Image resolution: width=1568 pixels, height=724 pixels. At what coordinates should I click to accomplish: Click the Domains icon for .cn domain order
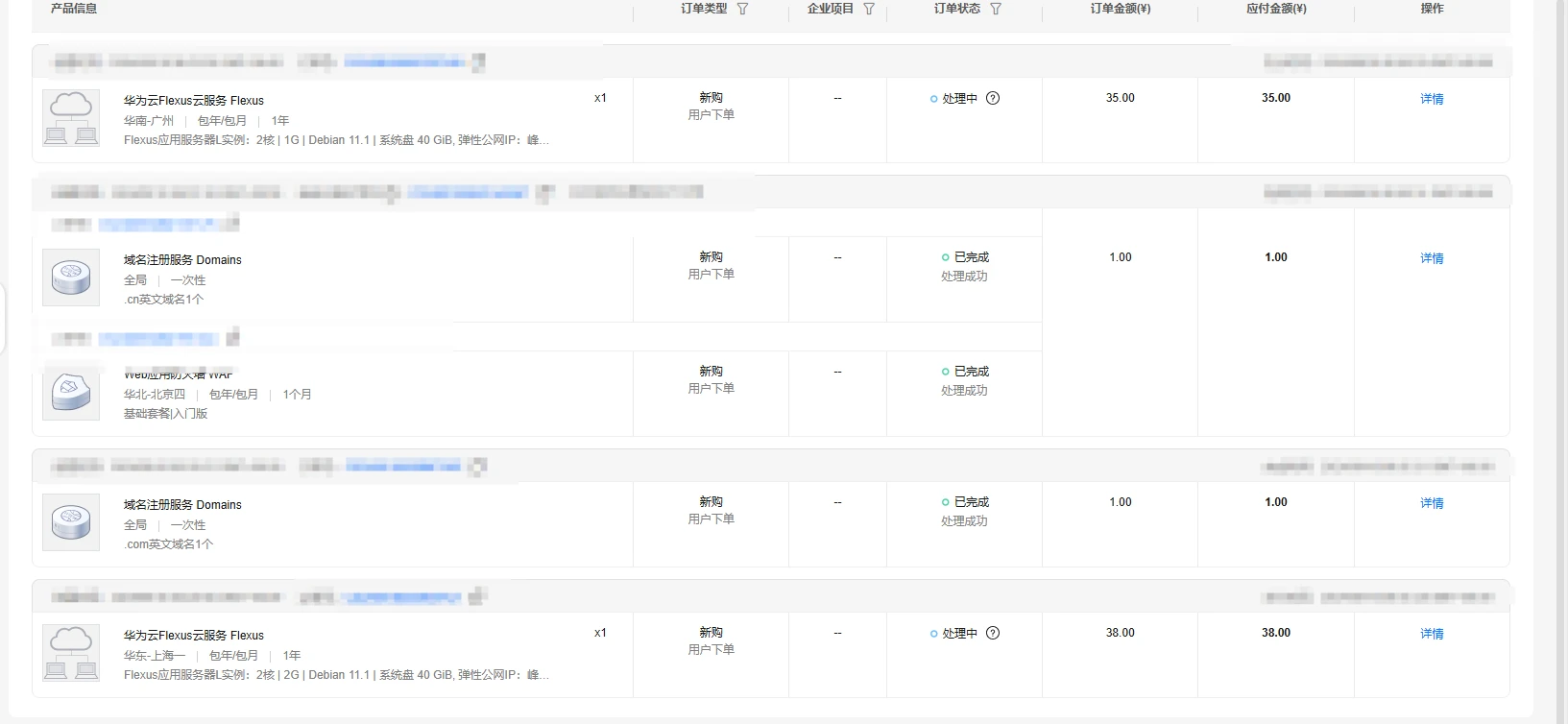click(71, 278)
